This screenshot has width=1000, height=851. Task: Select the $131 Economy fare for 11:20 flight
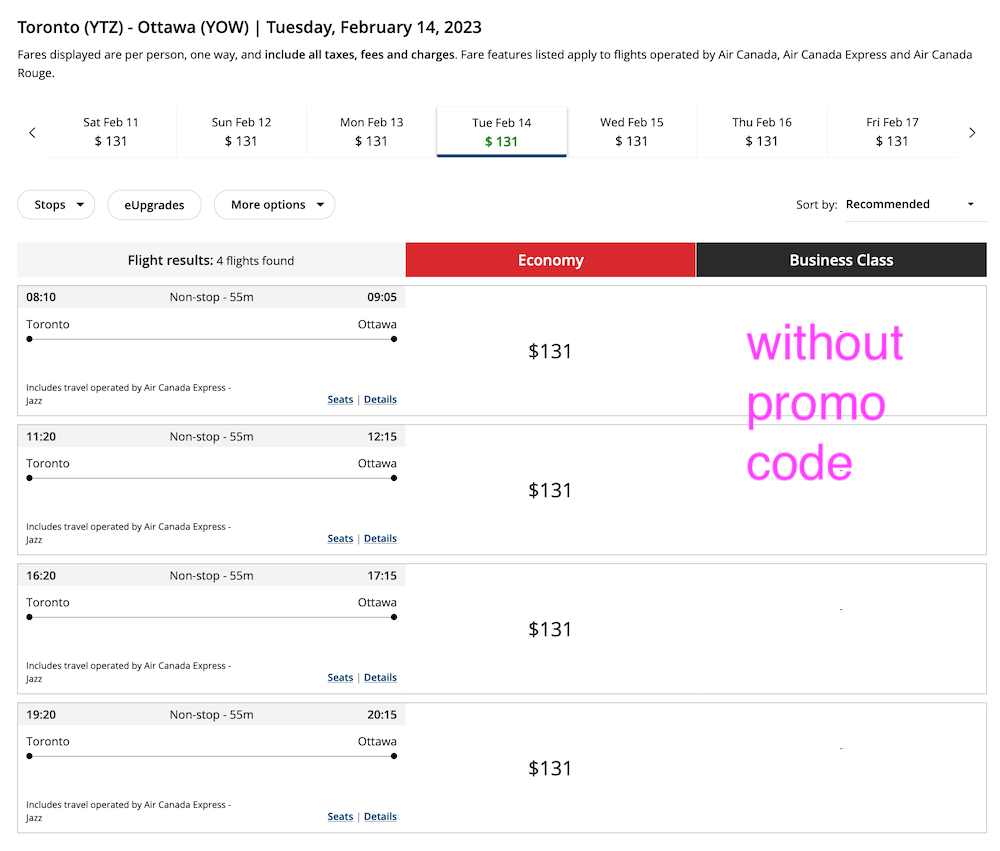550,490
